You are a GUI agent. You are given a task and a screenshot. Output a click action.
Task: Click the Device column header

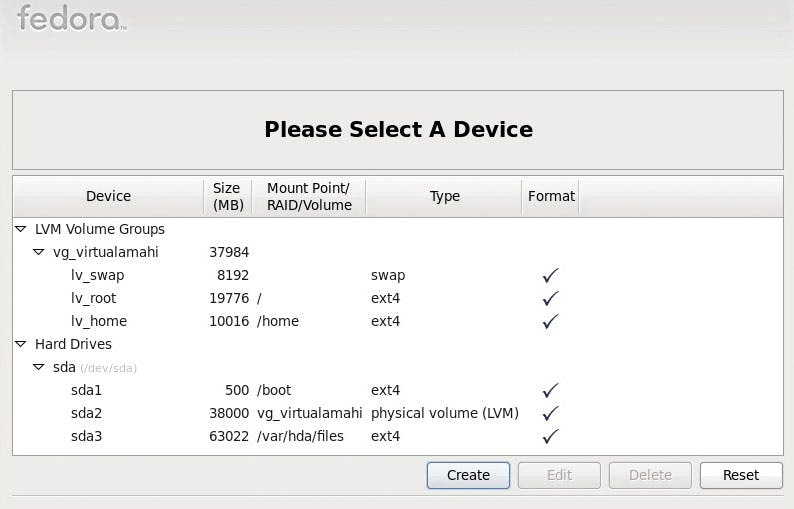[108, 197]
